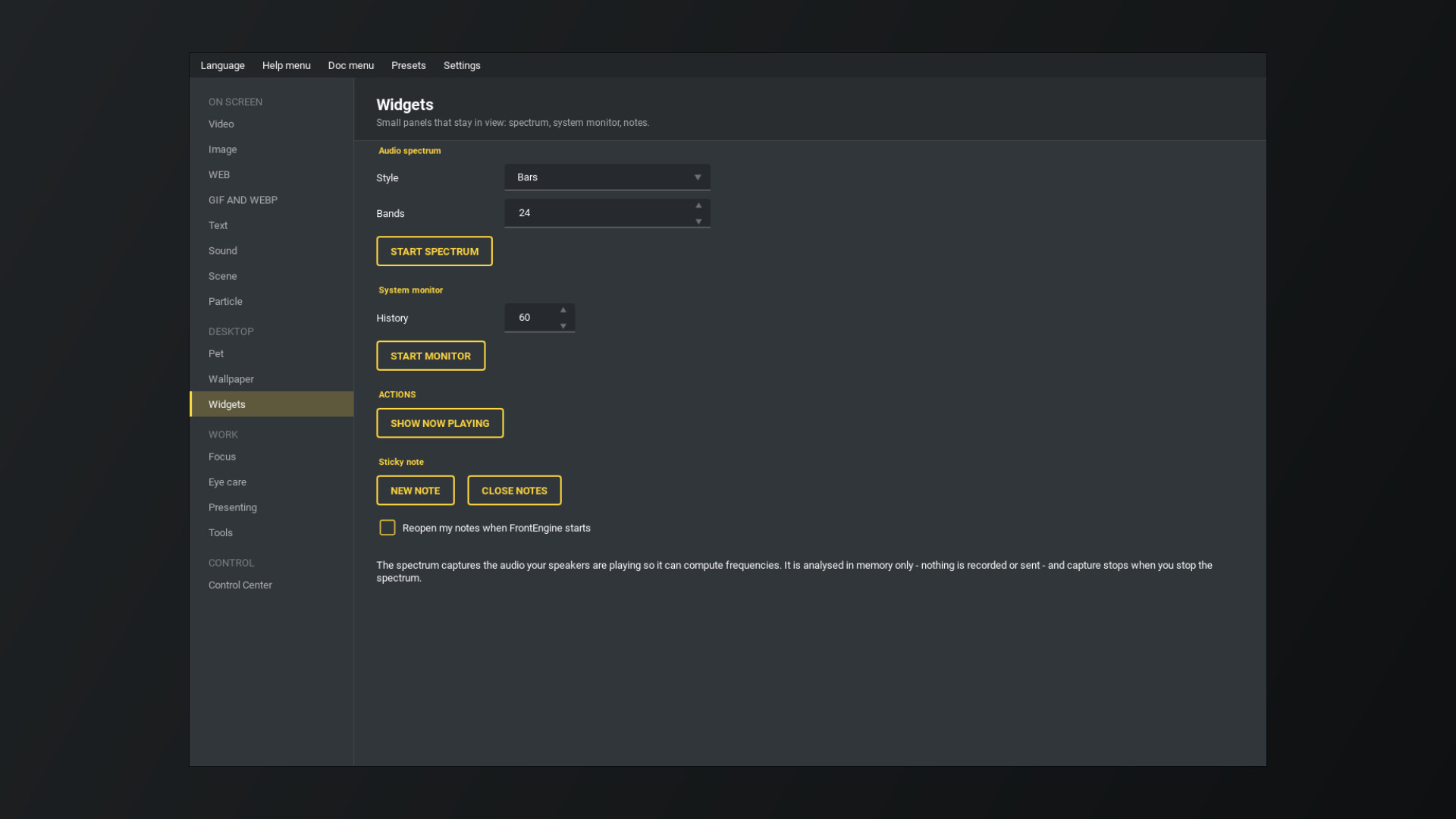The width and height of the screenshot is (1456, 819).
Task: Enable reopen my notes on startup checkbox
Action: click(x=388, y=528)
